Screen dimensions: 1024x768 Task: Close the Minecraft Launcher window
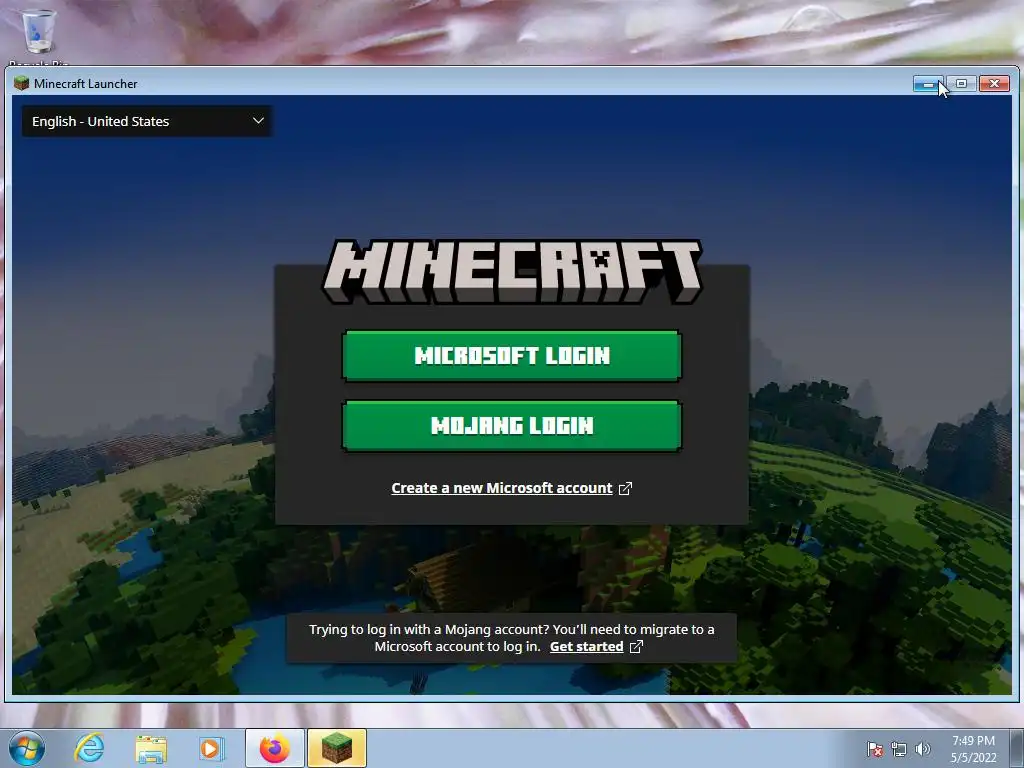click(x=995, y=84)
